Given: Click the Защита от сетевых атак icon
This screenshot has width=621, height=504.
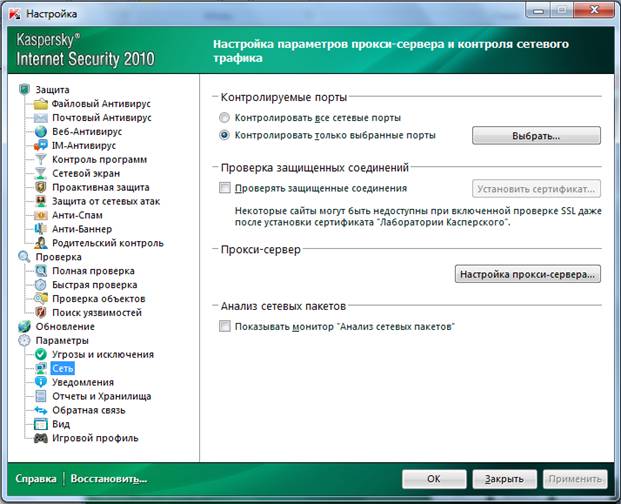Looking at the screenshot, I should tap(41, 201).
